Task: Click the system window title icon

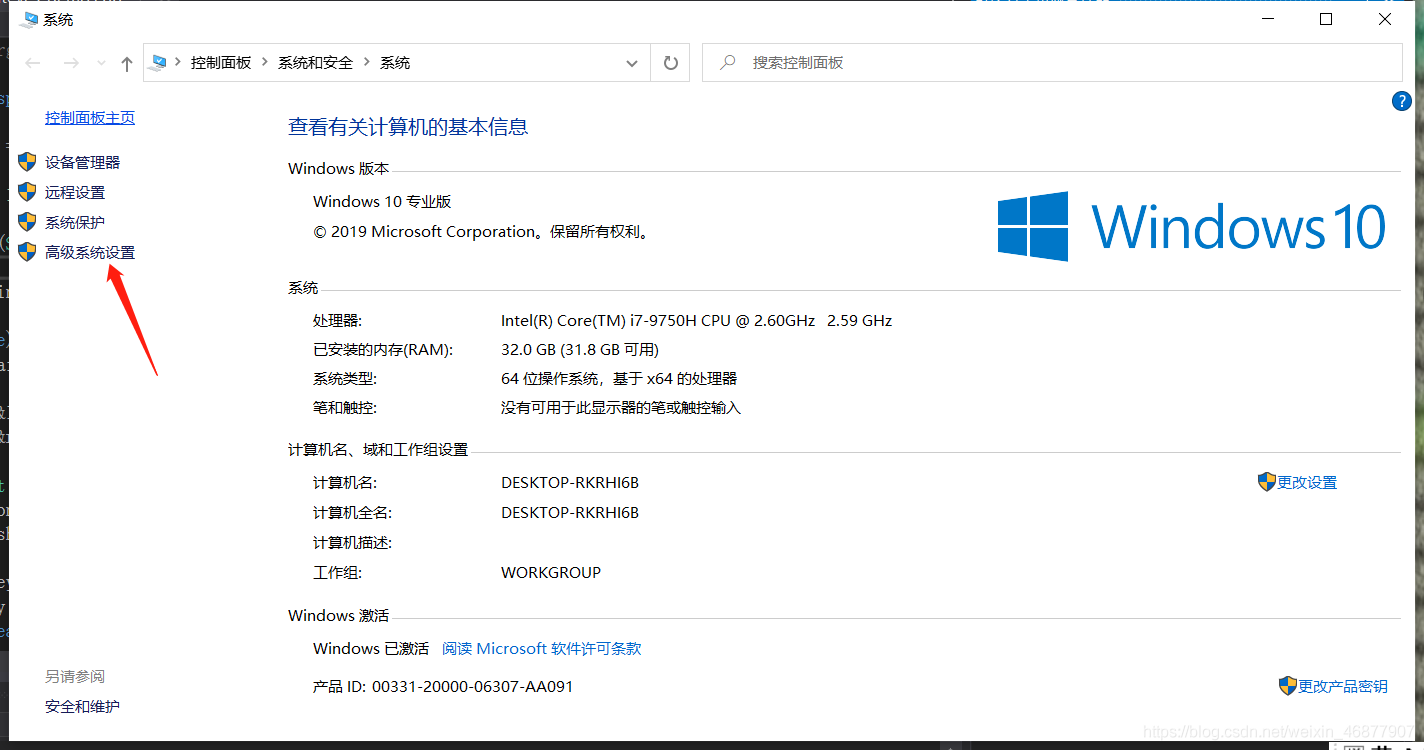Action: [x=28, y=19]
